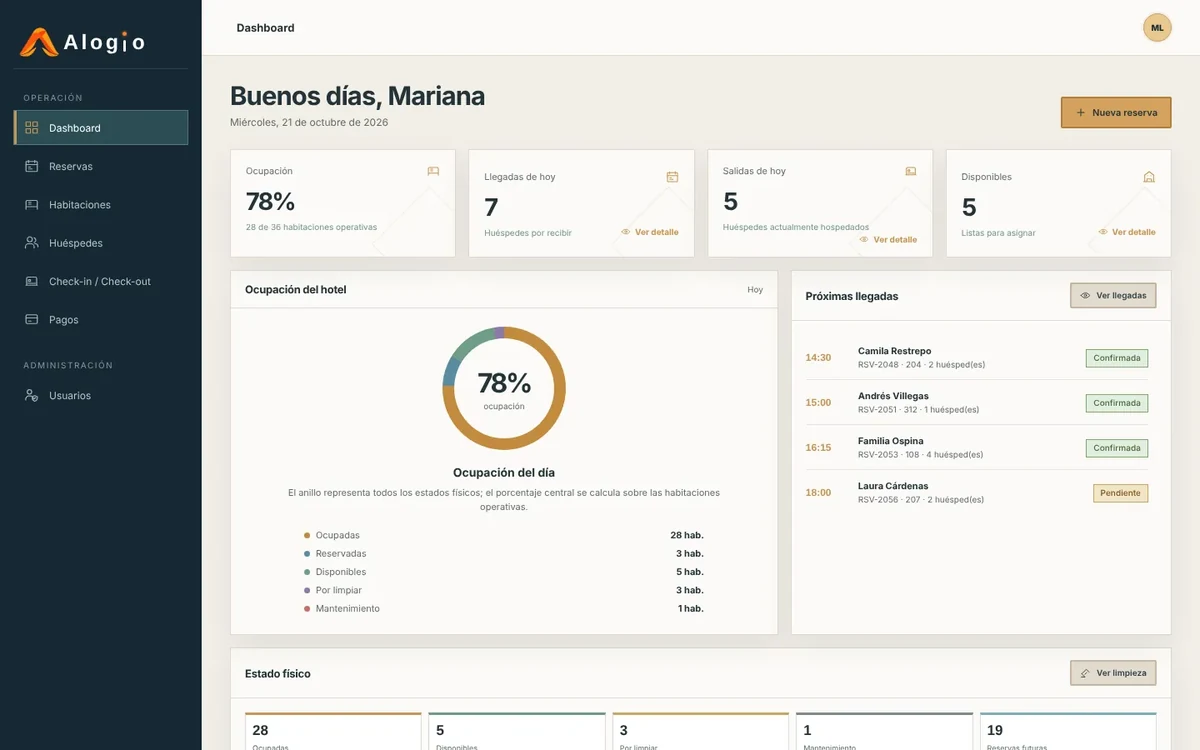Image resolution: width=1200 pixels, height=750 pixels.
Task: Click the 28 hab. value for Ocupadas
Action: pos(687,536)
